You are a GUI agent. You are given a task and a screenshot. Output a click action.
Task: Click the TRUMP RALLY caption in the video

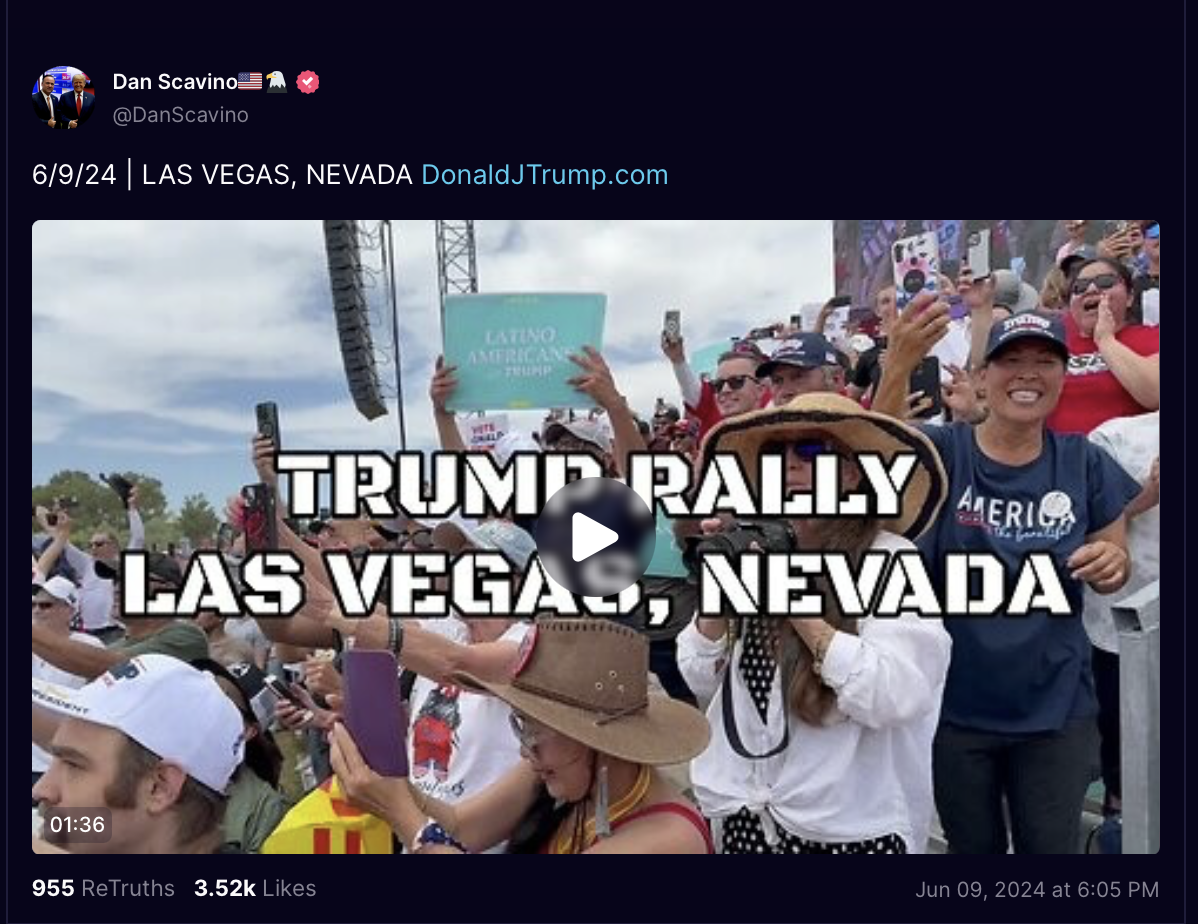(x=598, y=485)
